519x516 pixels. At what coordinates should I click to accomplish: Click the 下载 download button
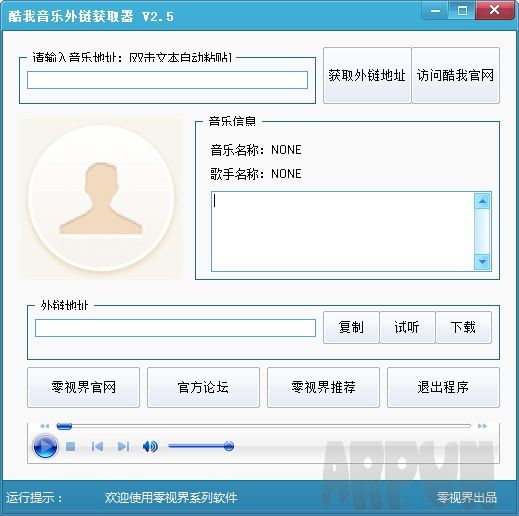click(463, 327)
